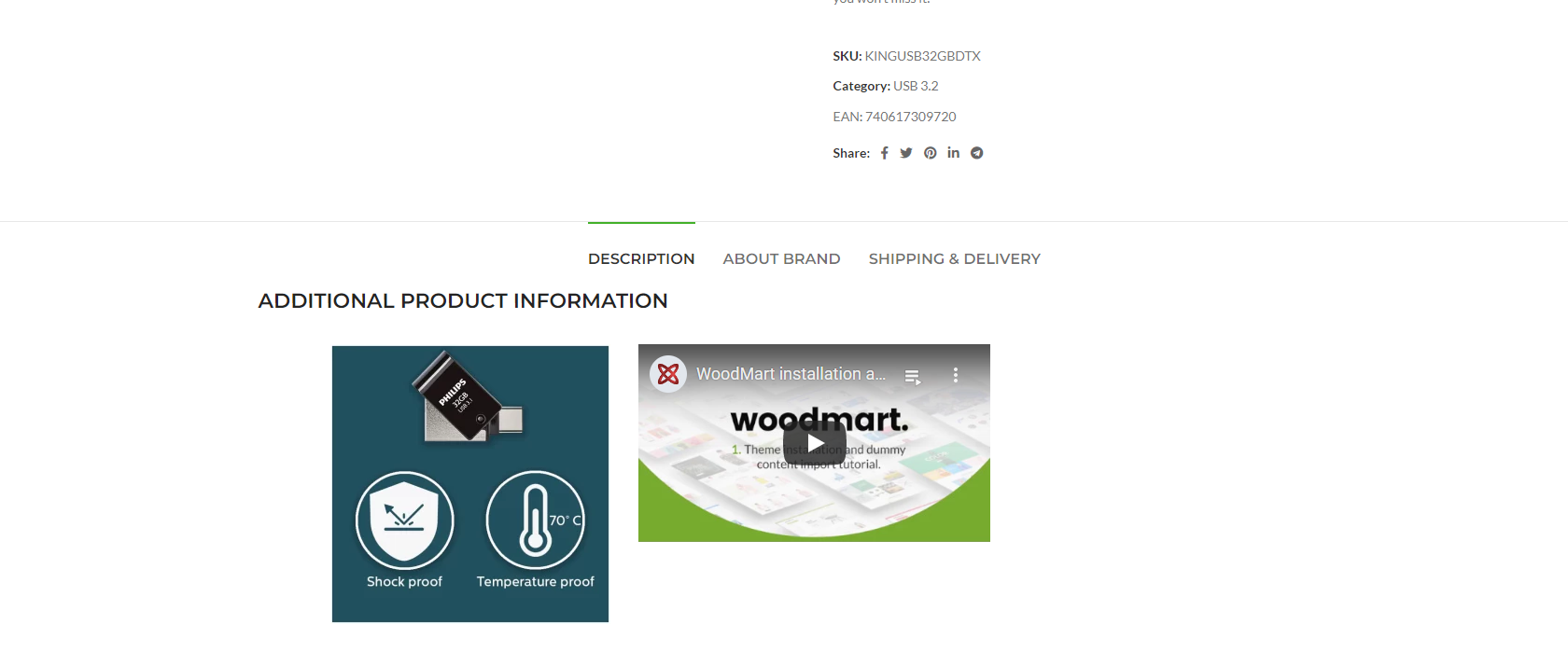Share product on Facebook icon
The height and width of the screenshot is (666, 1568).
tap(884, 153)
